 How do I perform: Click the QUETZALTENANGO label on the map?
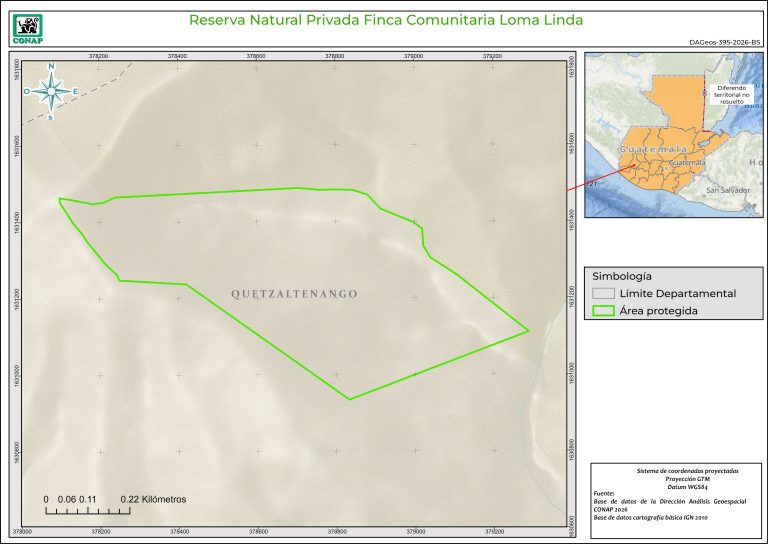coord(294,294)
